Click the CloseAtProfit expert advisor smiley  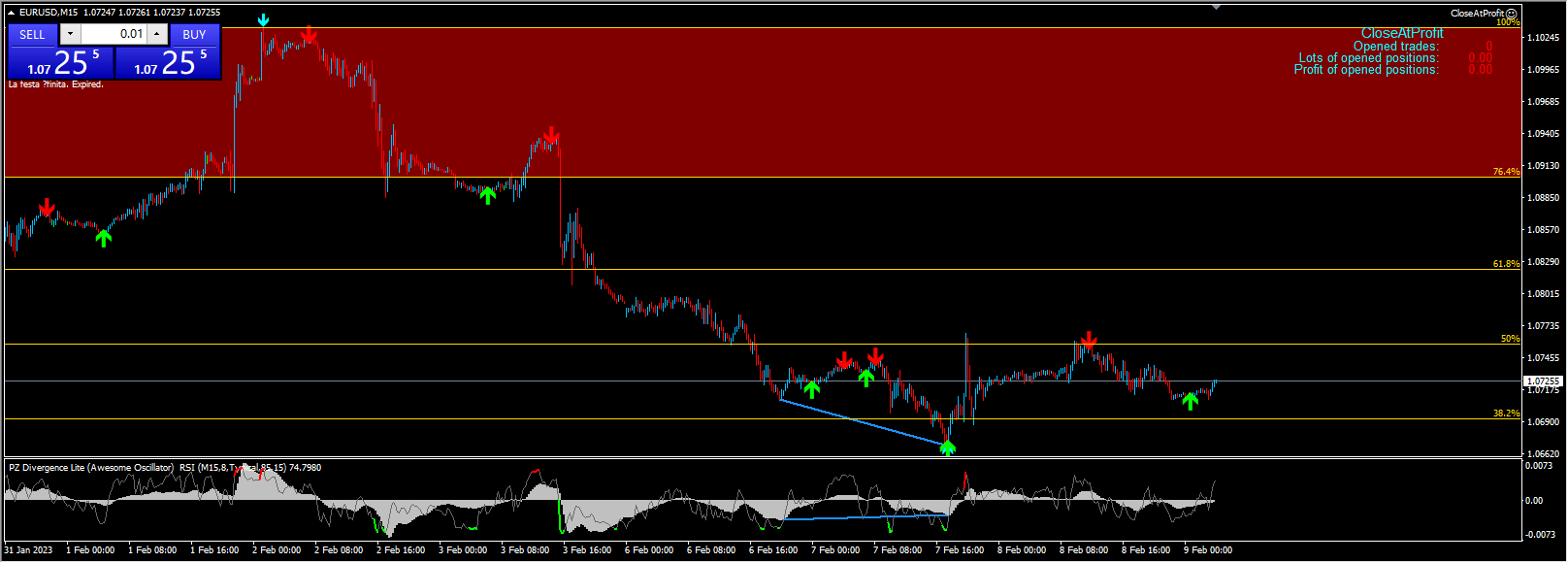[1512, 14]
